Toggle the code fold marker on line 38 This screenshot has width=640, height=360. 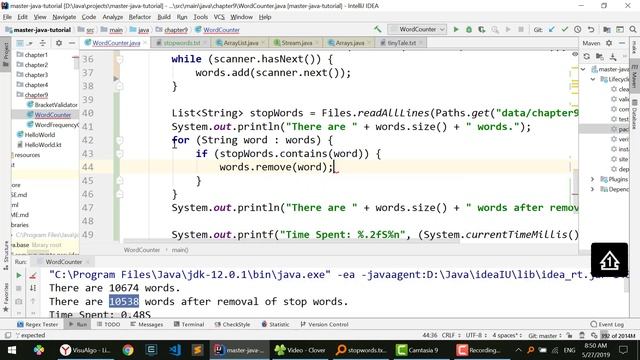tap(119, 86)
